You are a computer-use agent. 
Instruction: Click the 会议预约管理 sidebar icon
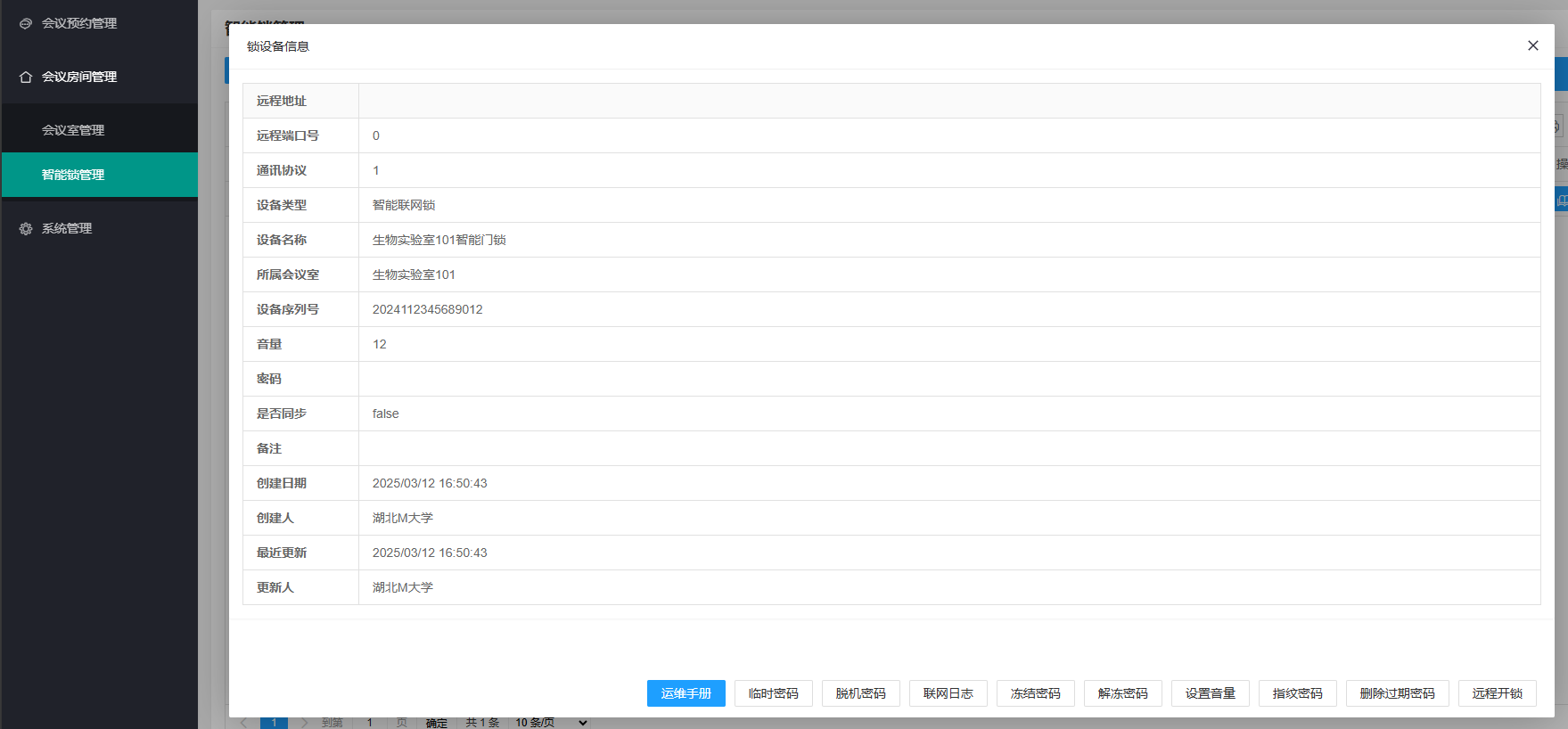26,23
